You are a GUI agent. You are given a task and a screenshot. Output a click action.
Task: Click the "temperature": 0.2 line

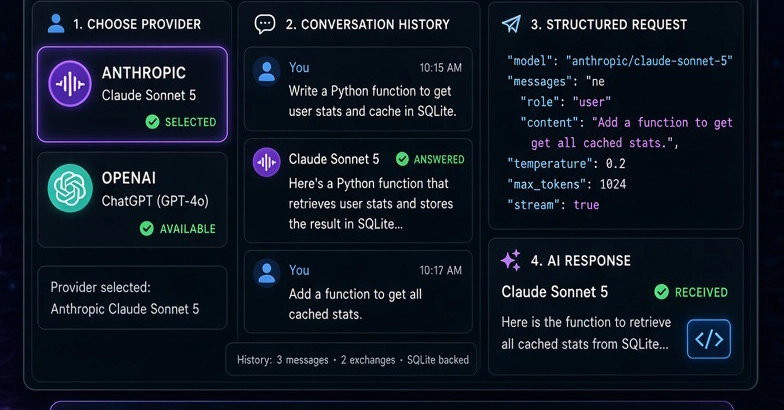pyautogui.click(x=566, y=164)
